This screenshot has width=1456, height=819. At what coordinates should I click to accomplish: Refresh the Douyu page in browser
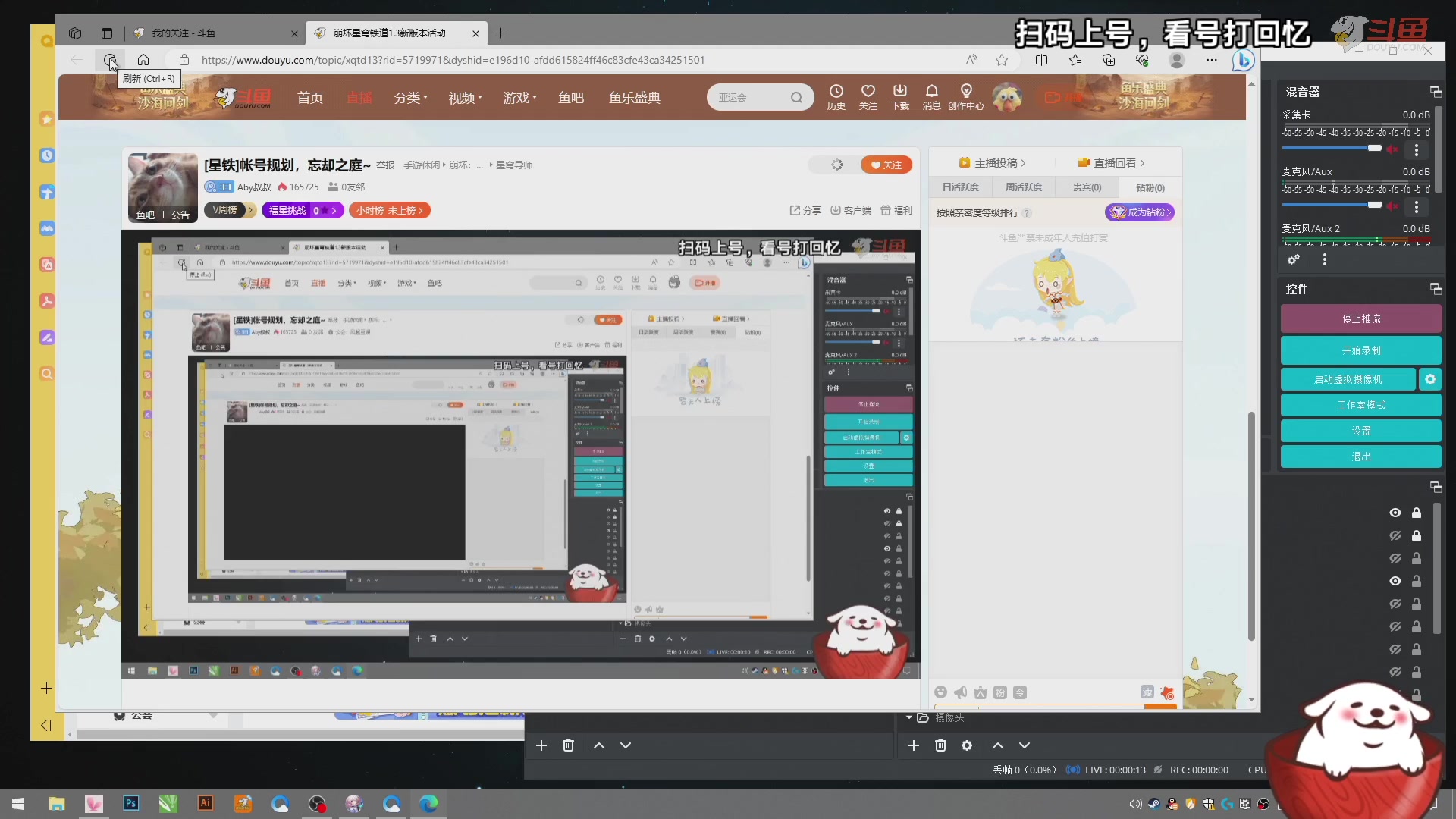click(x=110, y=60)
